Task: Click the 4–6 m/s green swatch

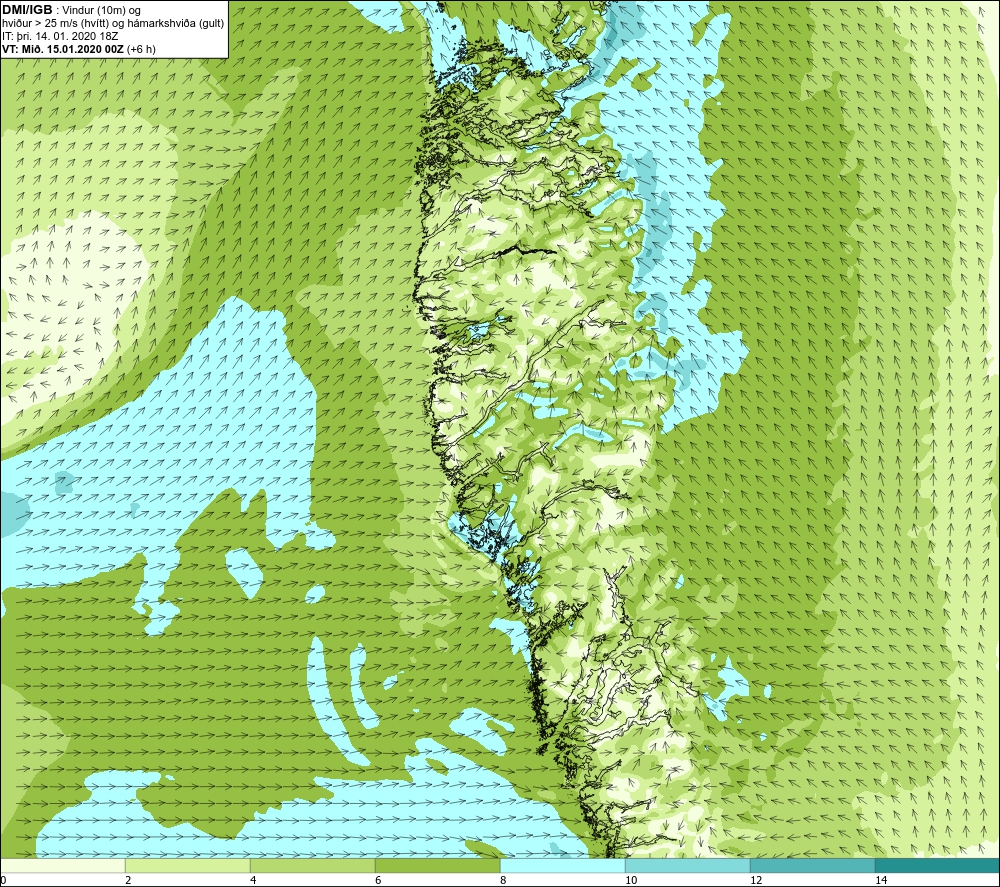Action: click(x=312, y=866)
